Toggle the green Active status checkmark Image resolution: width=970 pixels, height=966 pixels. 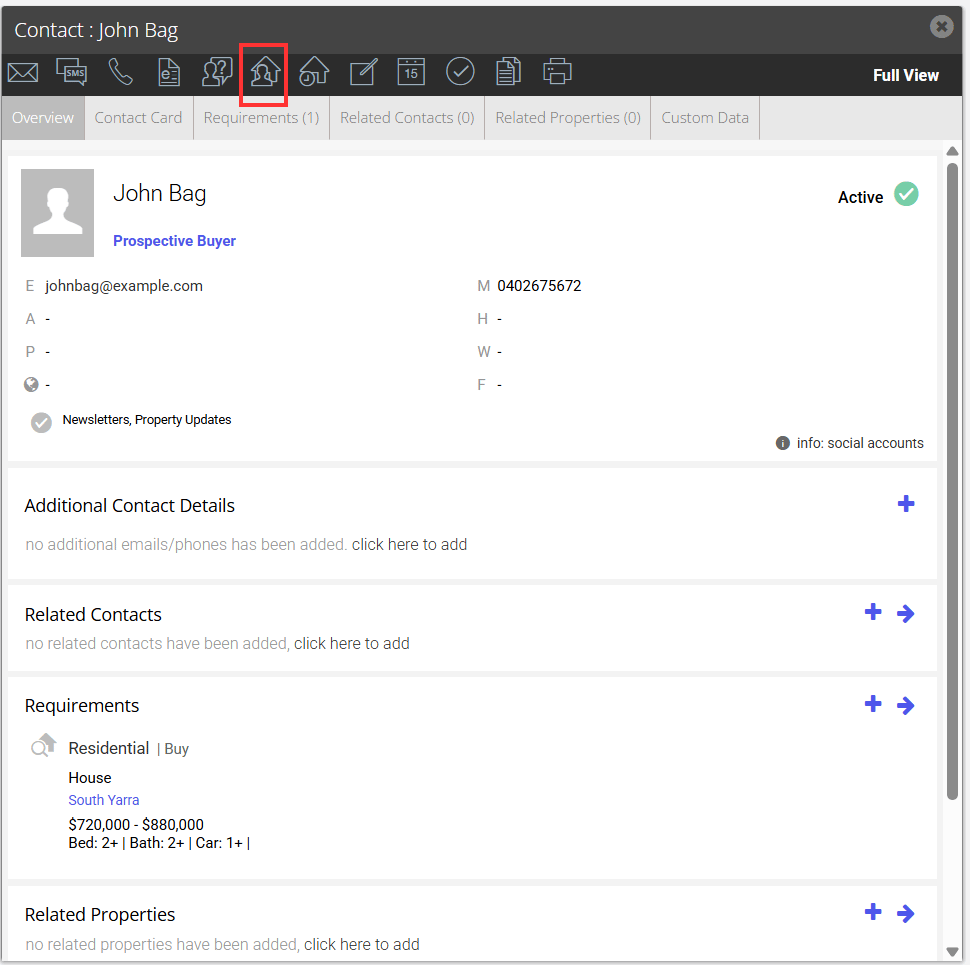pyautogui.click(x=906, y=194)
